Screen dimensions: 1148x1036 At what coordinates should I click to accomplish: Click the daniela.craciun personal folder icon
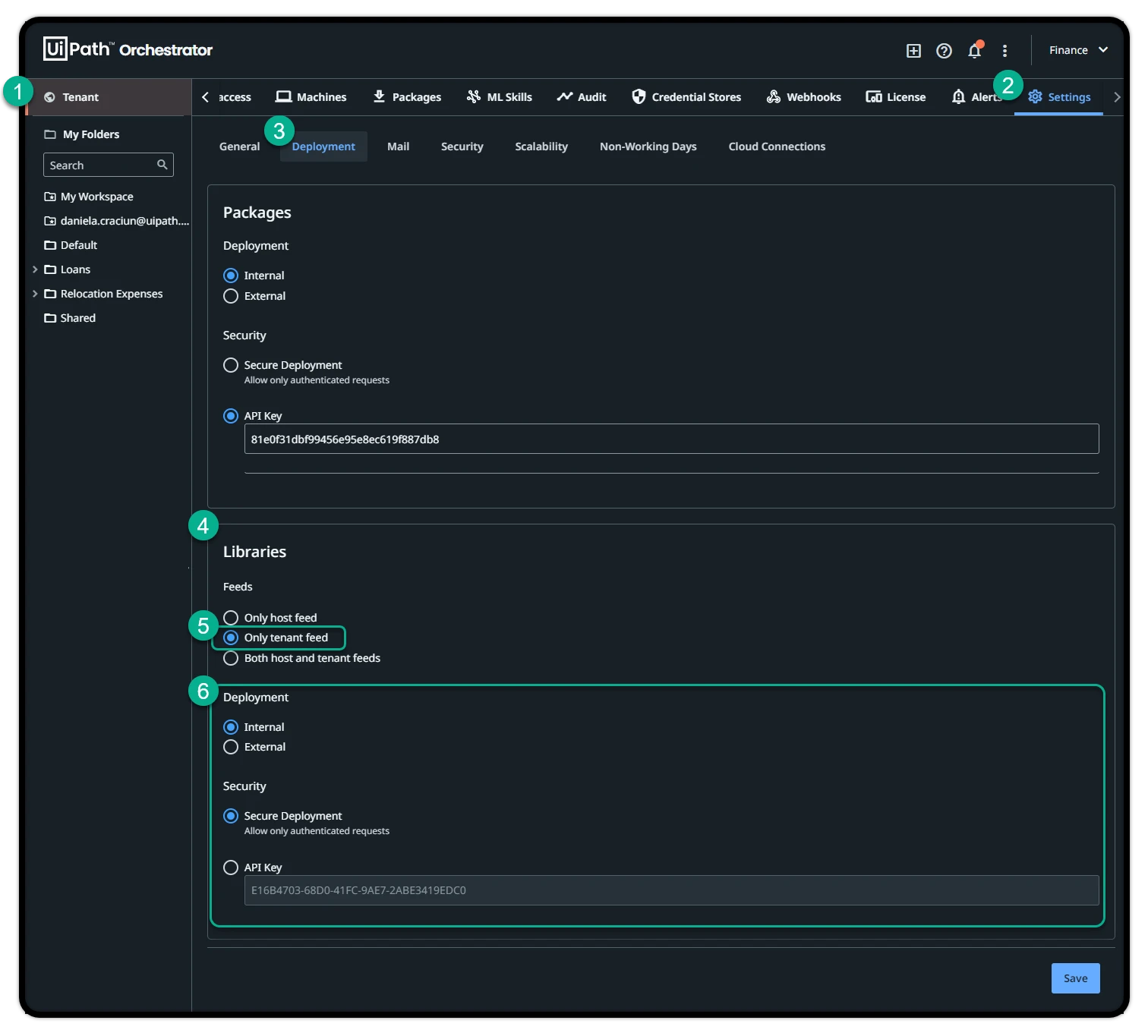coord(50,221)
